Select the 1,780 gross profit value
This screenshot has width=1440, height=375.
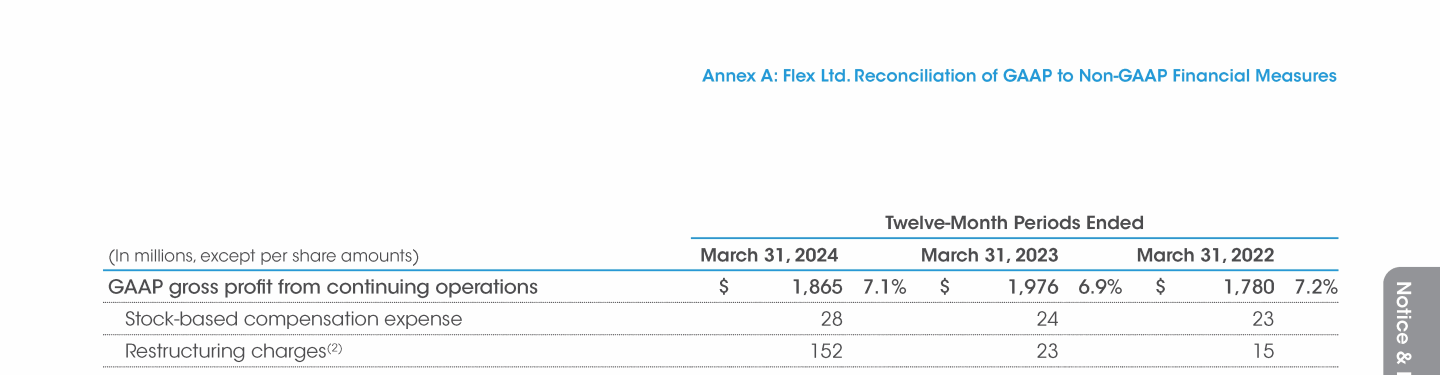pyautogui.click(x=1249, y=288)
